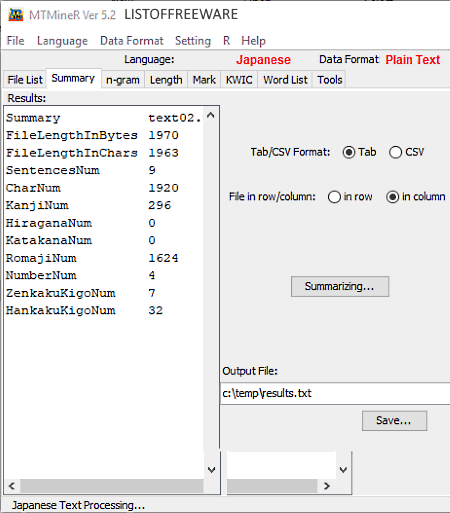Click the down arrow of Results scrollbar

point(211,470)
